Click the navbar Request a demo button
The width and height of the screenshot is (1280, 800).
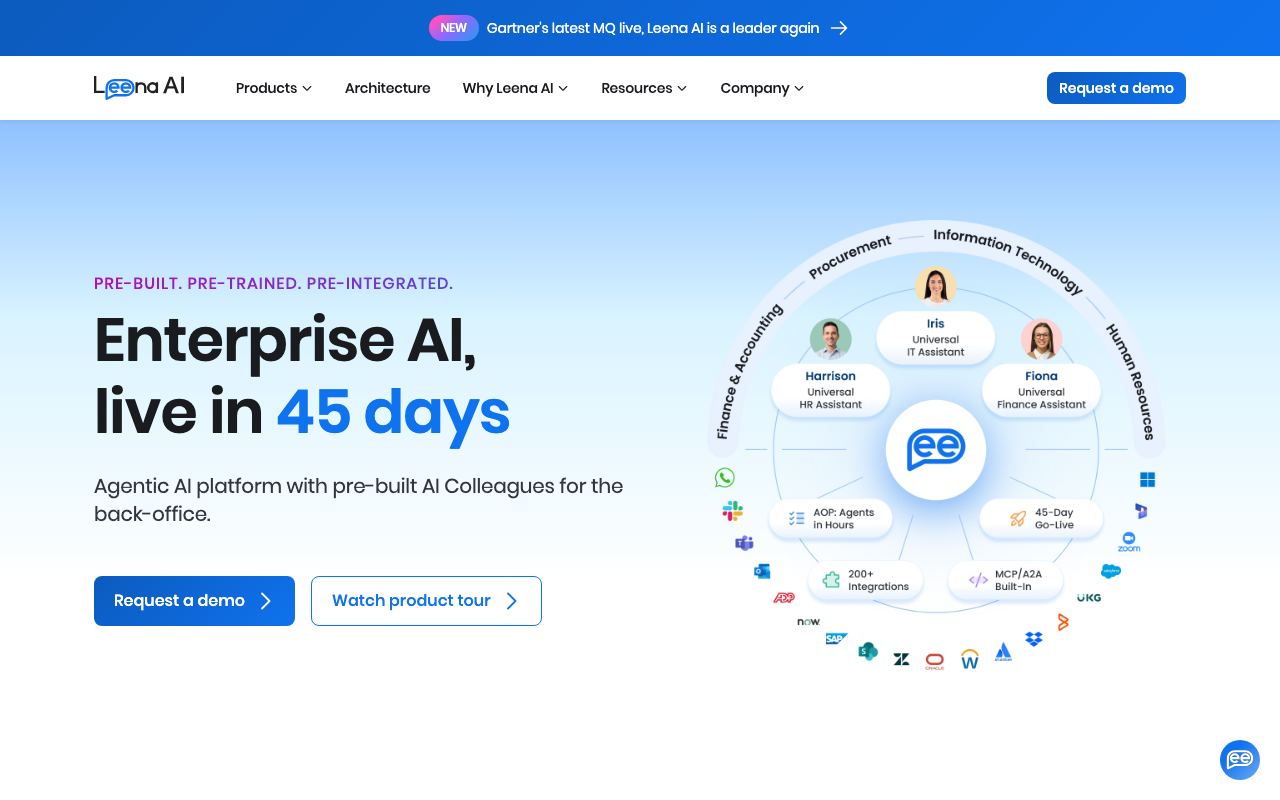pyautogui.click(x=1116, y=88)
